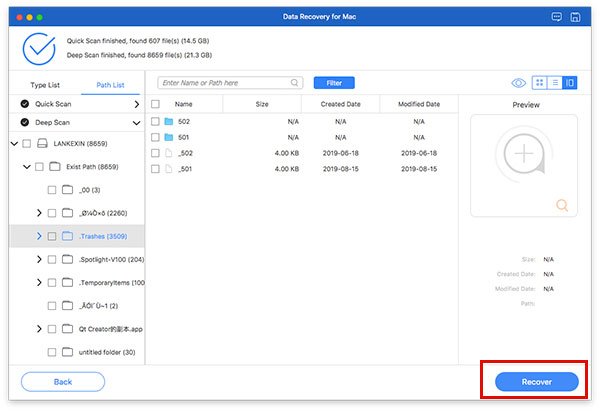This screenshot has height=411, width=600.
Task: Check the select-all box in Name header
Action: [155, 104]
